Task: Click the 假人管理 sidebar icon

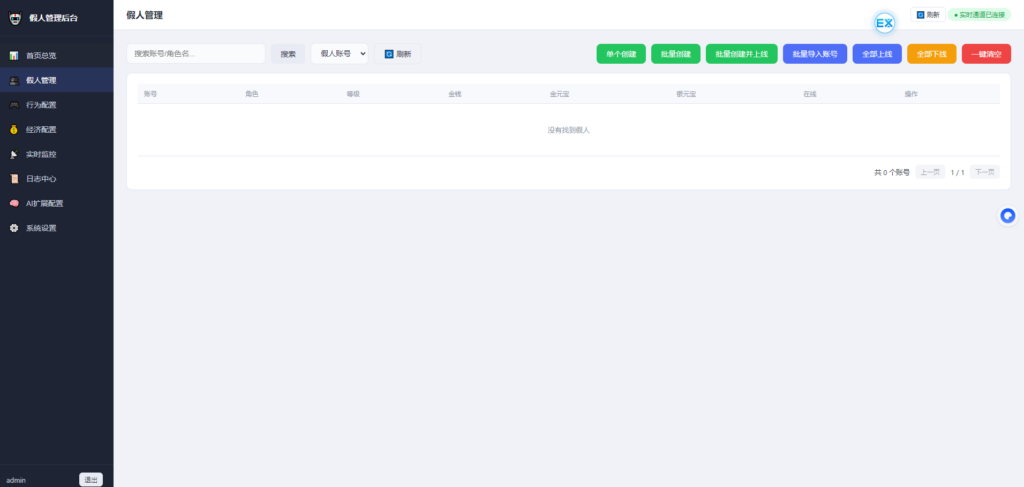Action: (14, 80)
